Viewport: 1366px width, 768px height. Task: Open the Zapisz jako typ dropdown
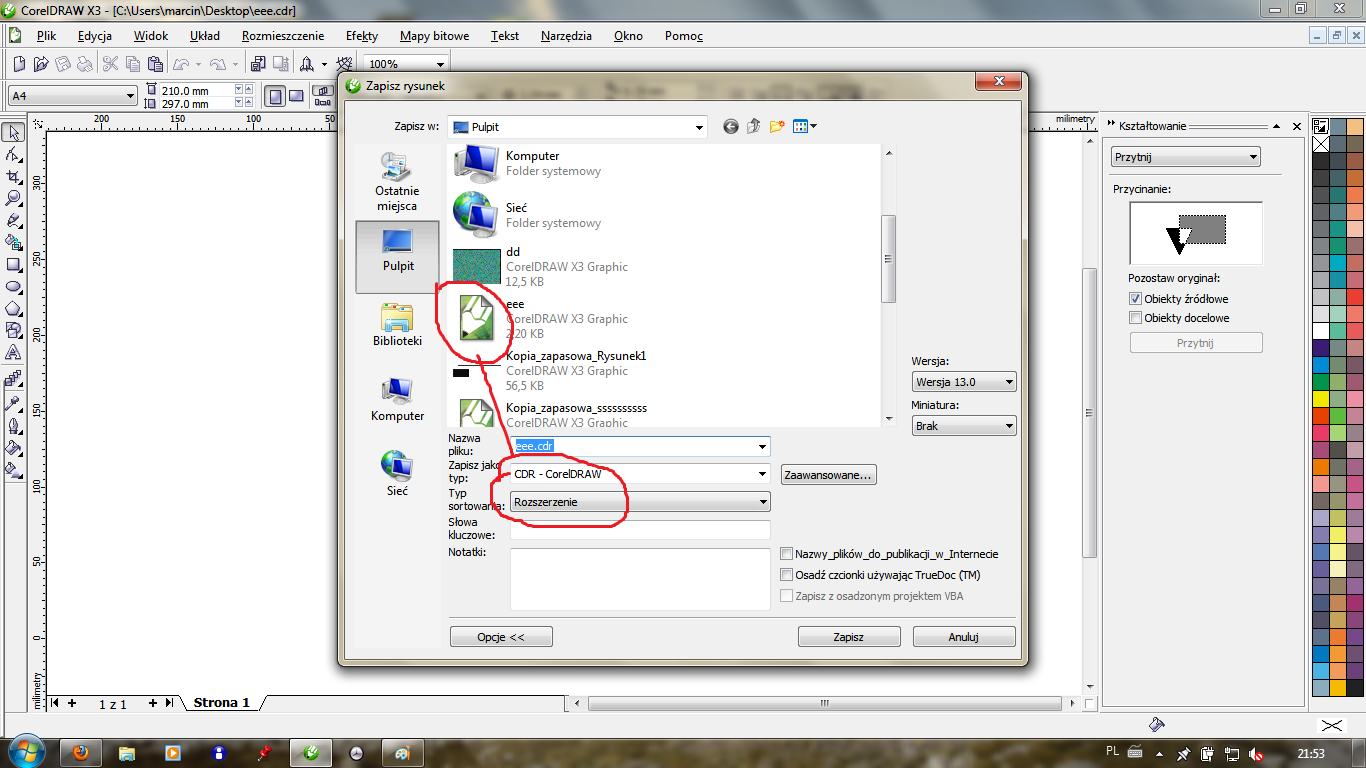coord(640,474)
